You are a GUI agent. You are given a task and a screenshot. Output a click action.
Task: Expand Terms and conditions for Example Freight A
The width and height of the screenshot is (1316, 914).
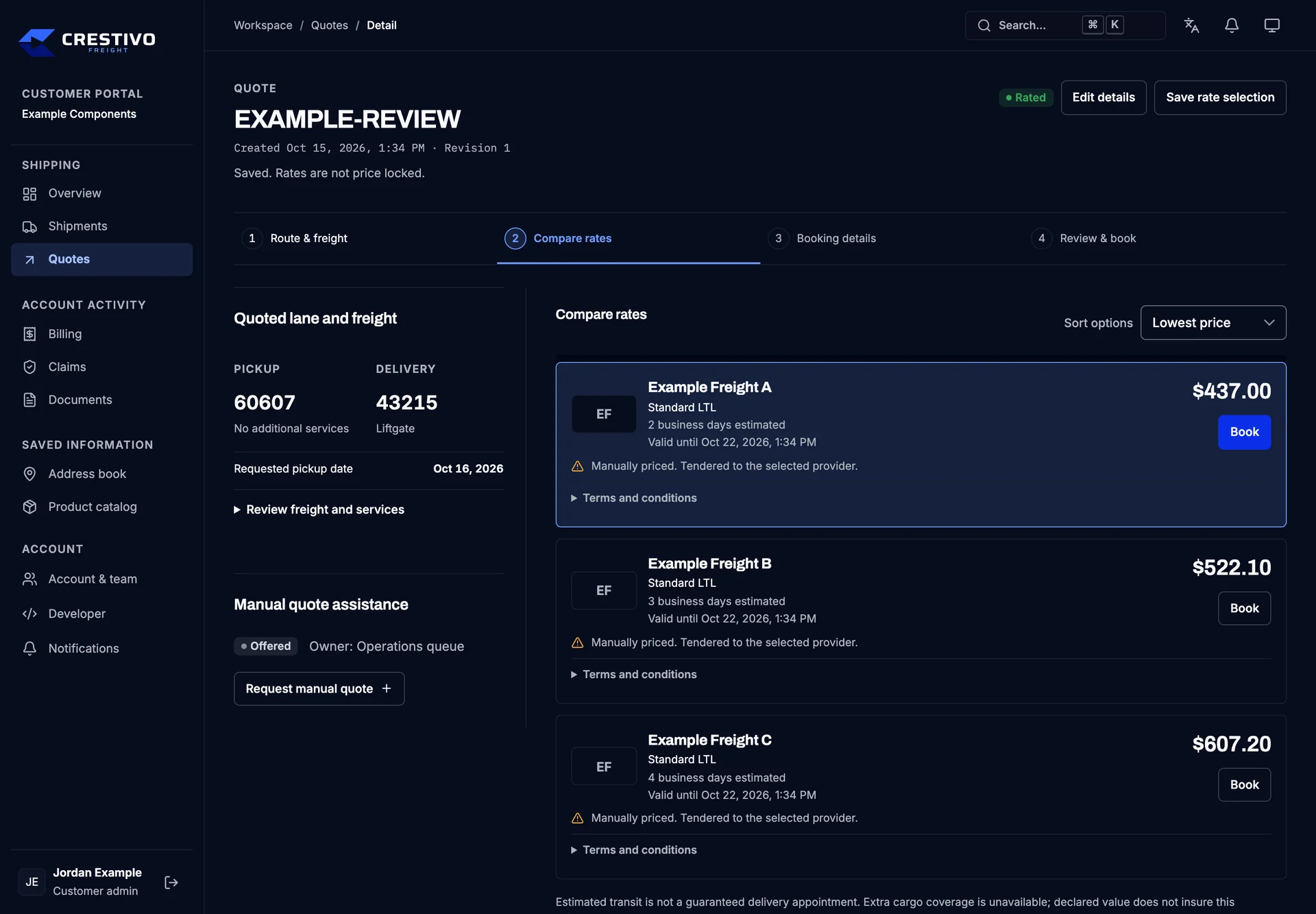[633, 498]
